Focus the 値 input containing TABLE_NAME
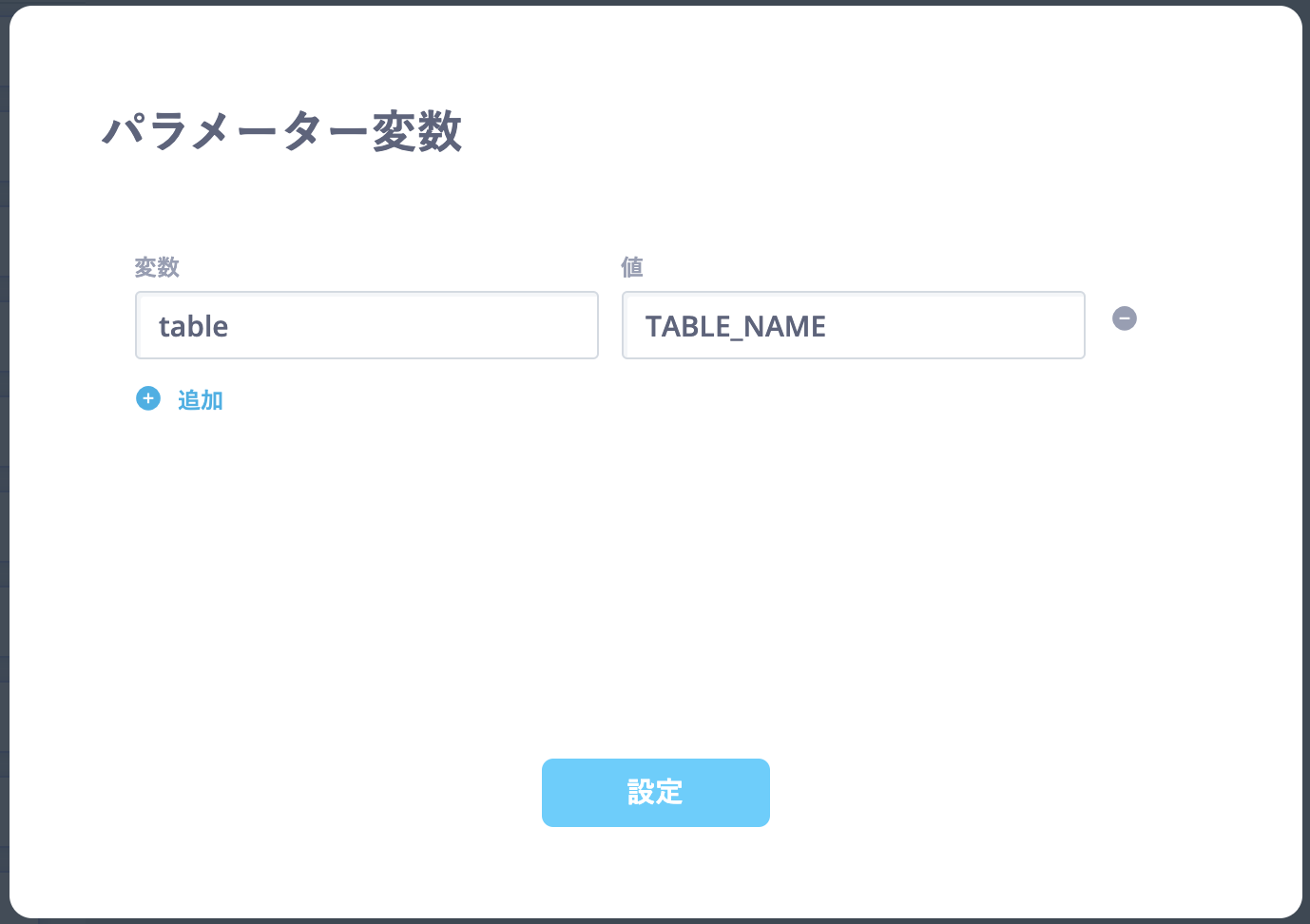This screenshot has width=1310, height=924. (853, 326)
